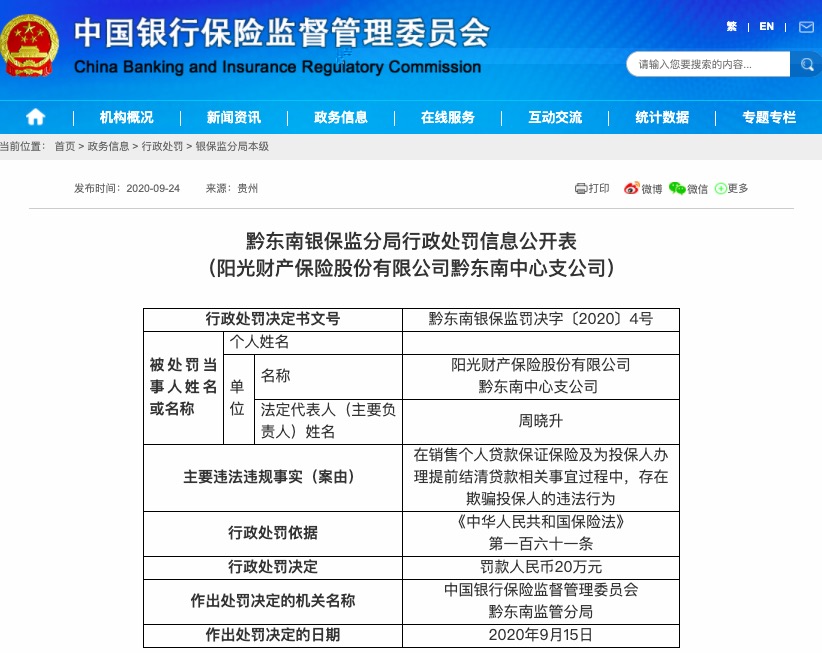Click the search magnifier icon
The height and width of the screenshot is (653, 822).
pos(807,64)
